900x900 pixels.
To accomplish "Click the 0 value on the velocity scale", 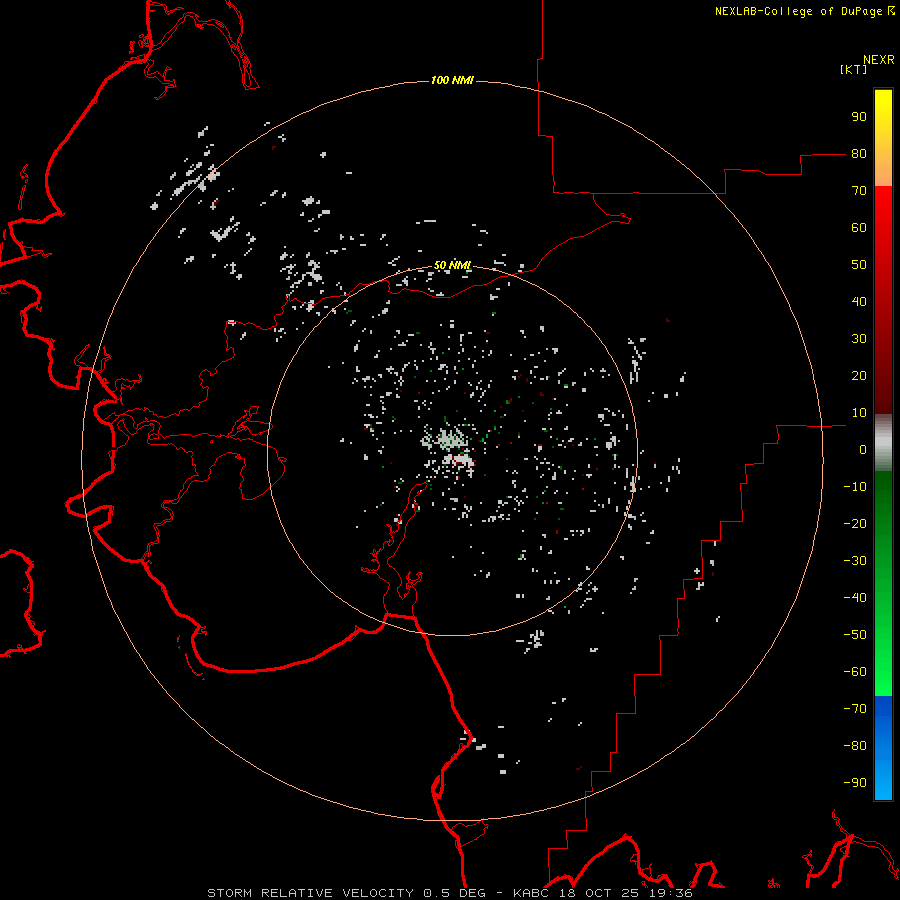I will coord(863,450).
